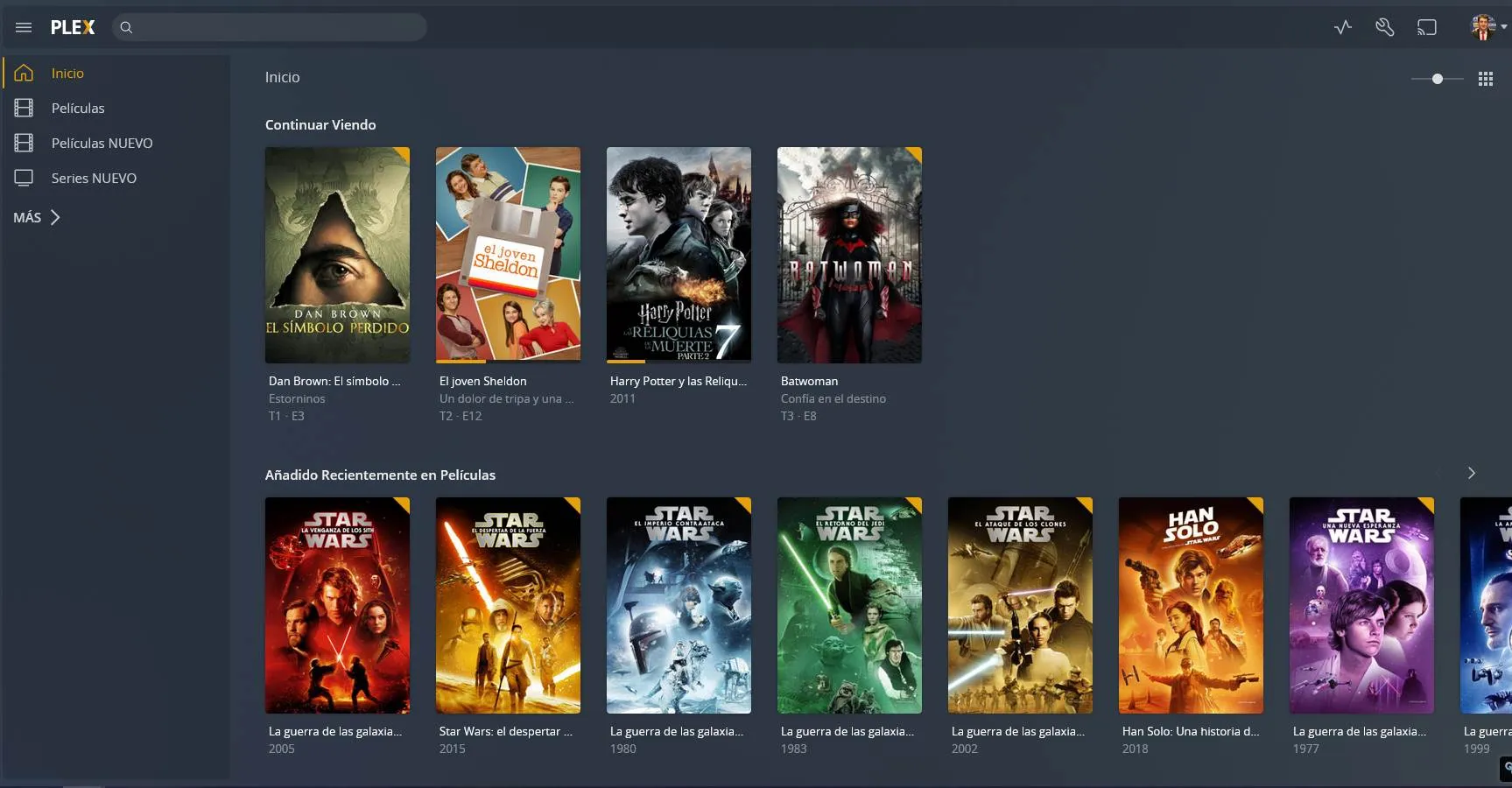Open the user avatar account menu
This screenshot has height=788, width=1512.
[1487, 27]
